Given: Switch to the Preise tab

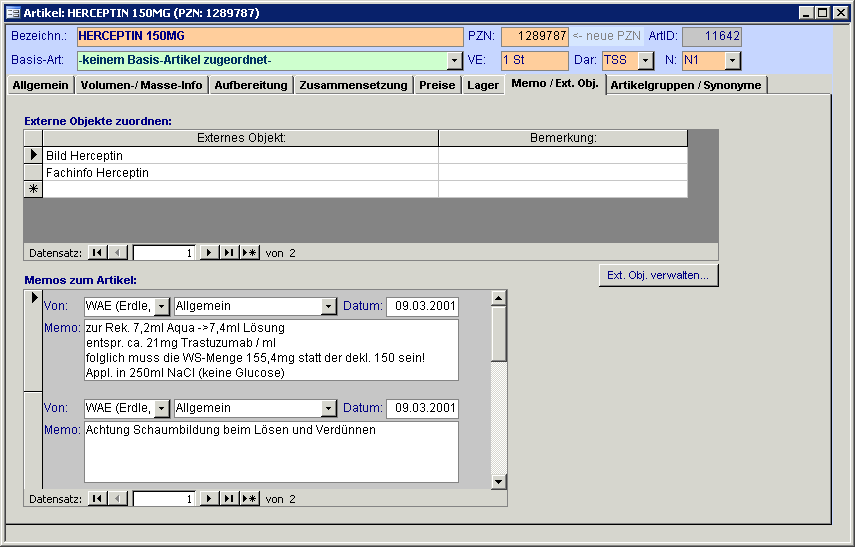Looking at the screenshot, I should pos(437,85).
